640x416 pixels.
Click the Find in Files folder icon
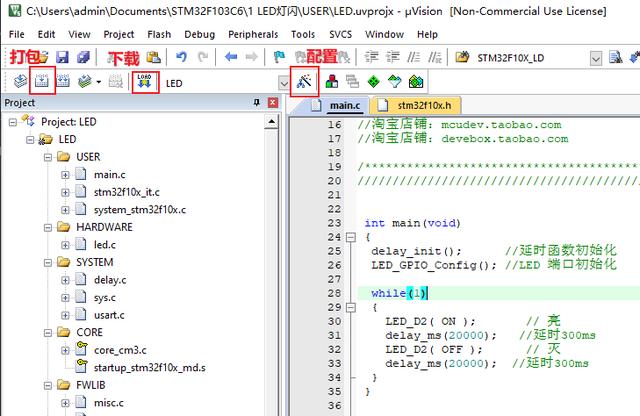pos(462,57)
